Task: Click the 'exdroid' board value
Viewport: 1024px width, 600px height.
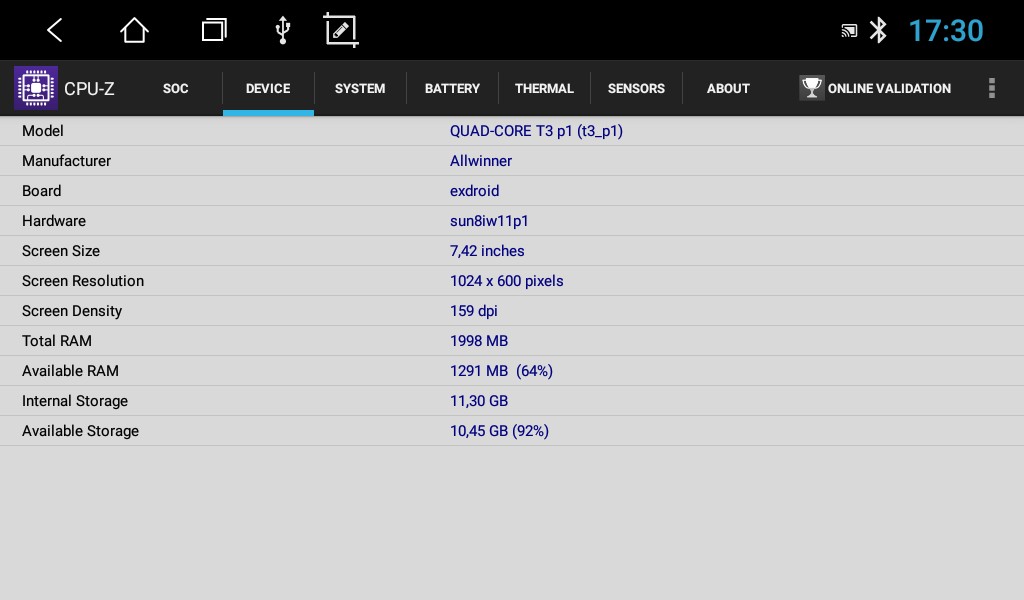Action: (475, 191)
